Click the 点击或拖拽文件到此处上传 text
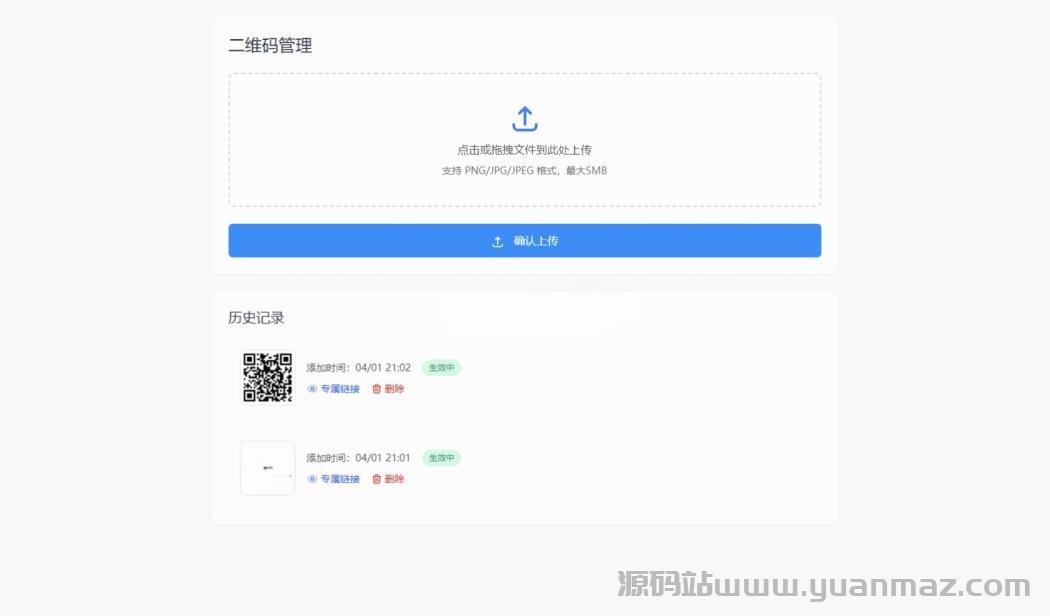This screenshot has width=1050, height=616. coord(524,150)
